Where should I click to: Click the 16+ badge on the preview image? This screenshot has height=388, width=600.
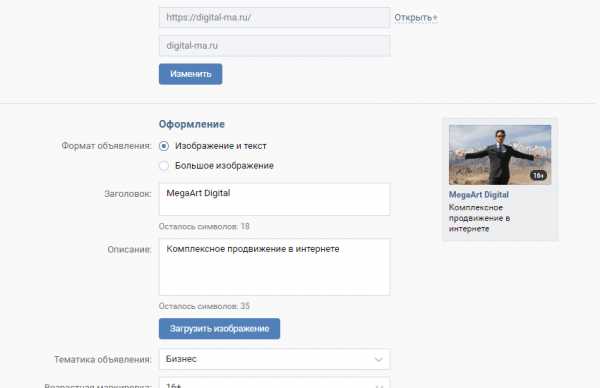(x=538, y=175)
